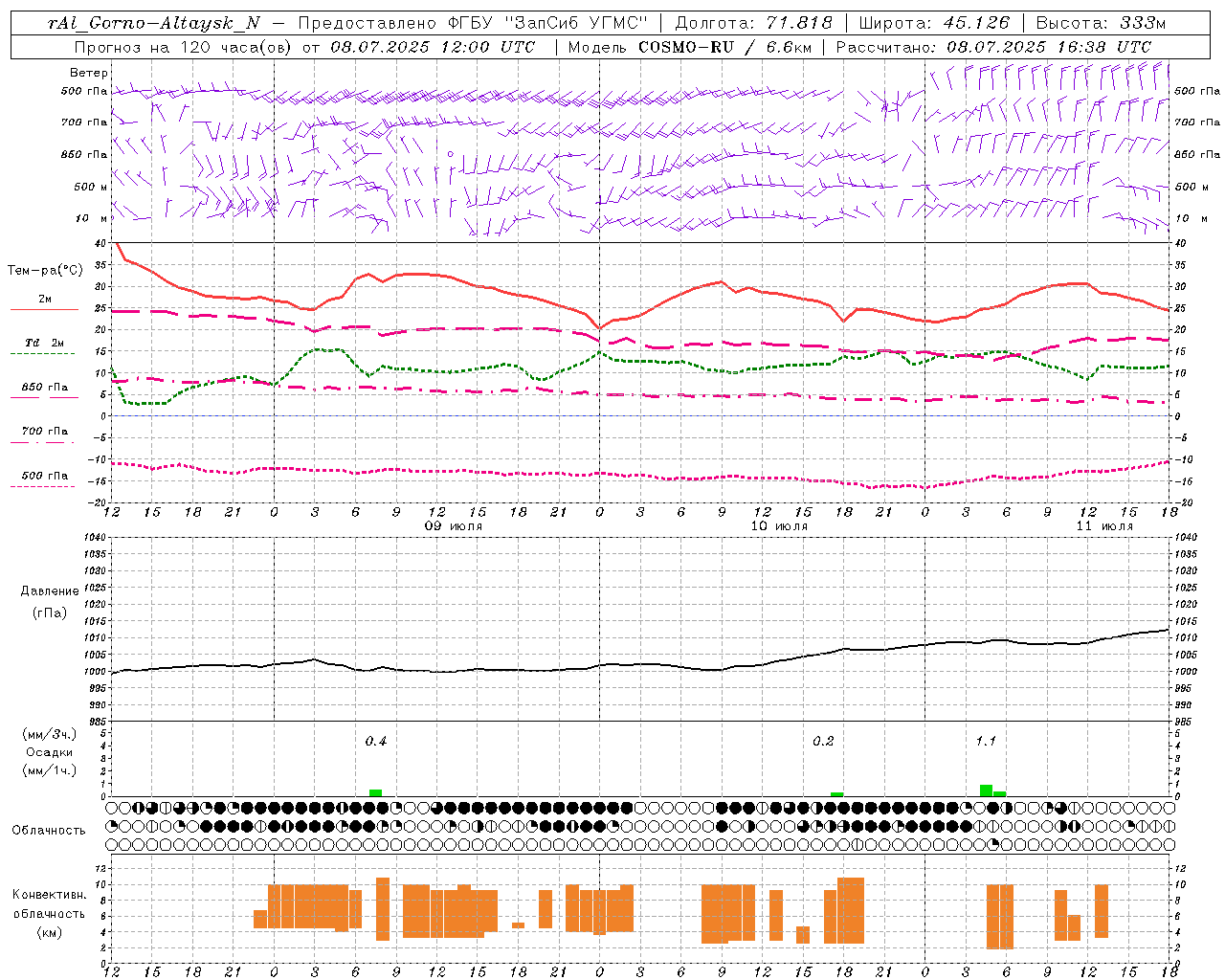Click the Ветер panel label
This screenshot has width=1225, height=980.
click(x=89, y=73)
